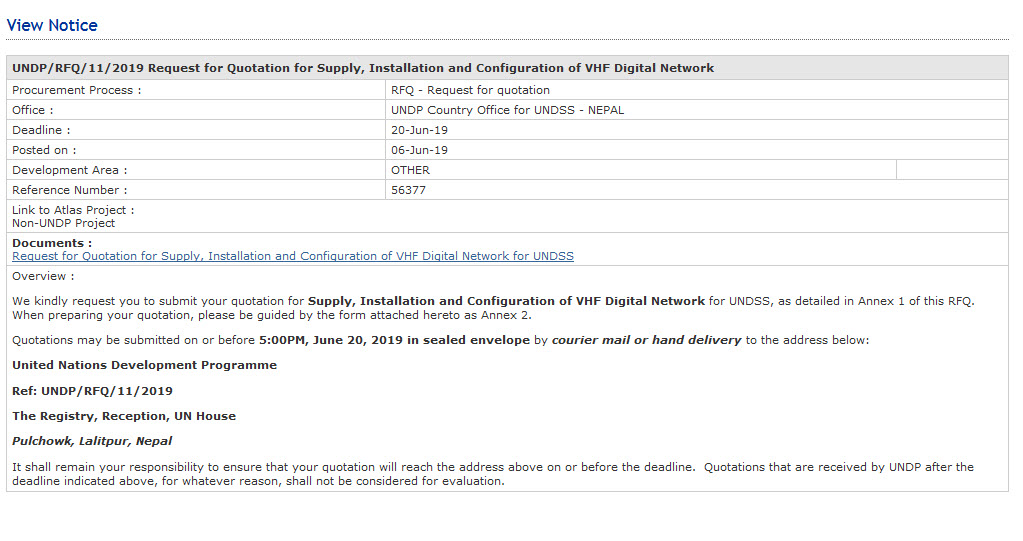The image size is (1023, 541).
Task: Click the Overview section label
Action: point(43,276)
